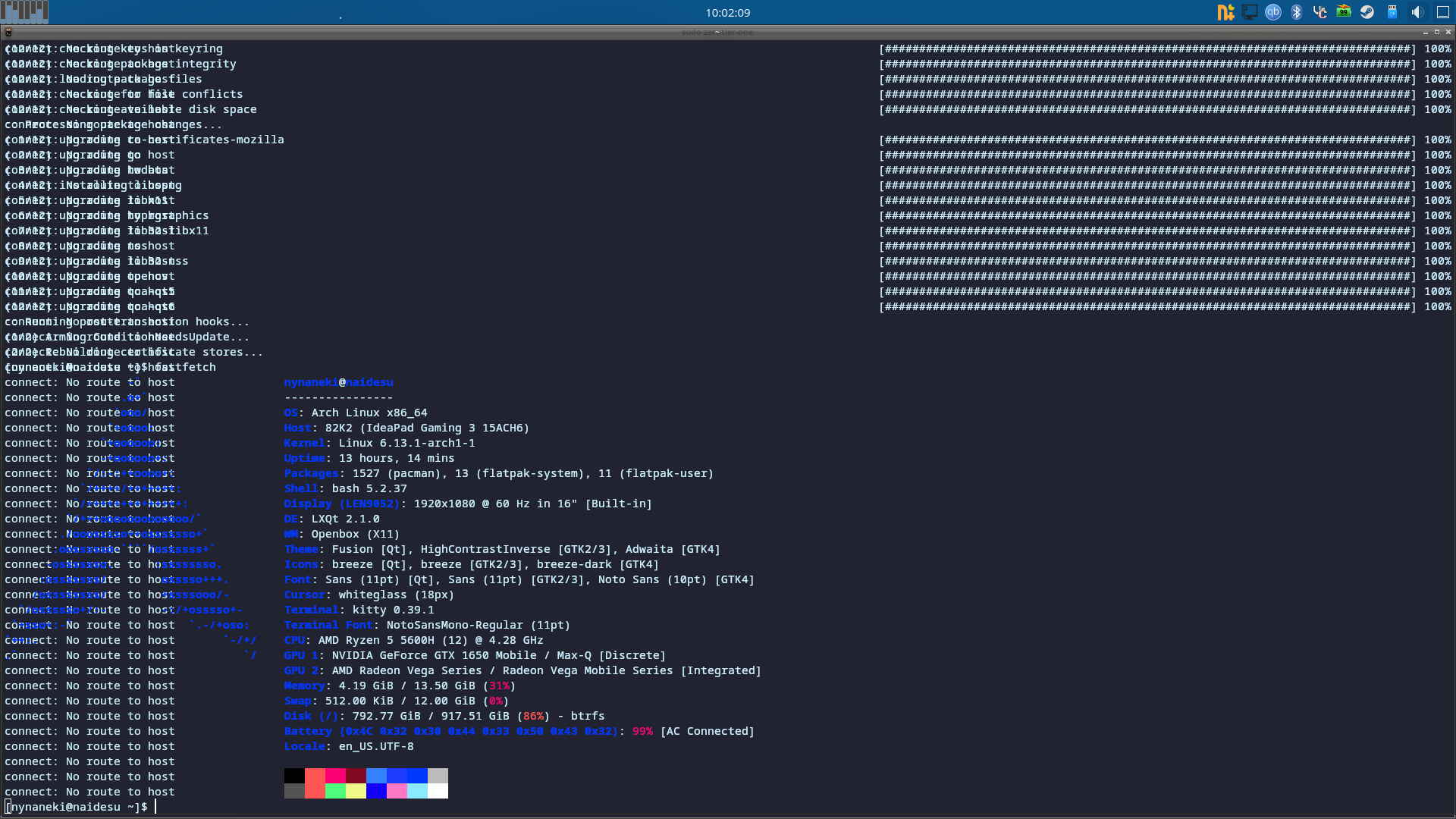Click the dark gray color block
This screenshot has width=1456, height=819.
(294, 791)
